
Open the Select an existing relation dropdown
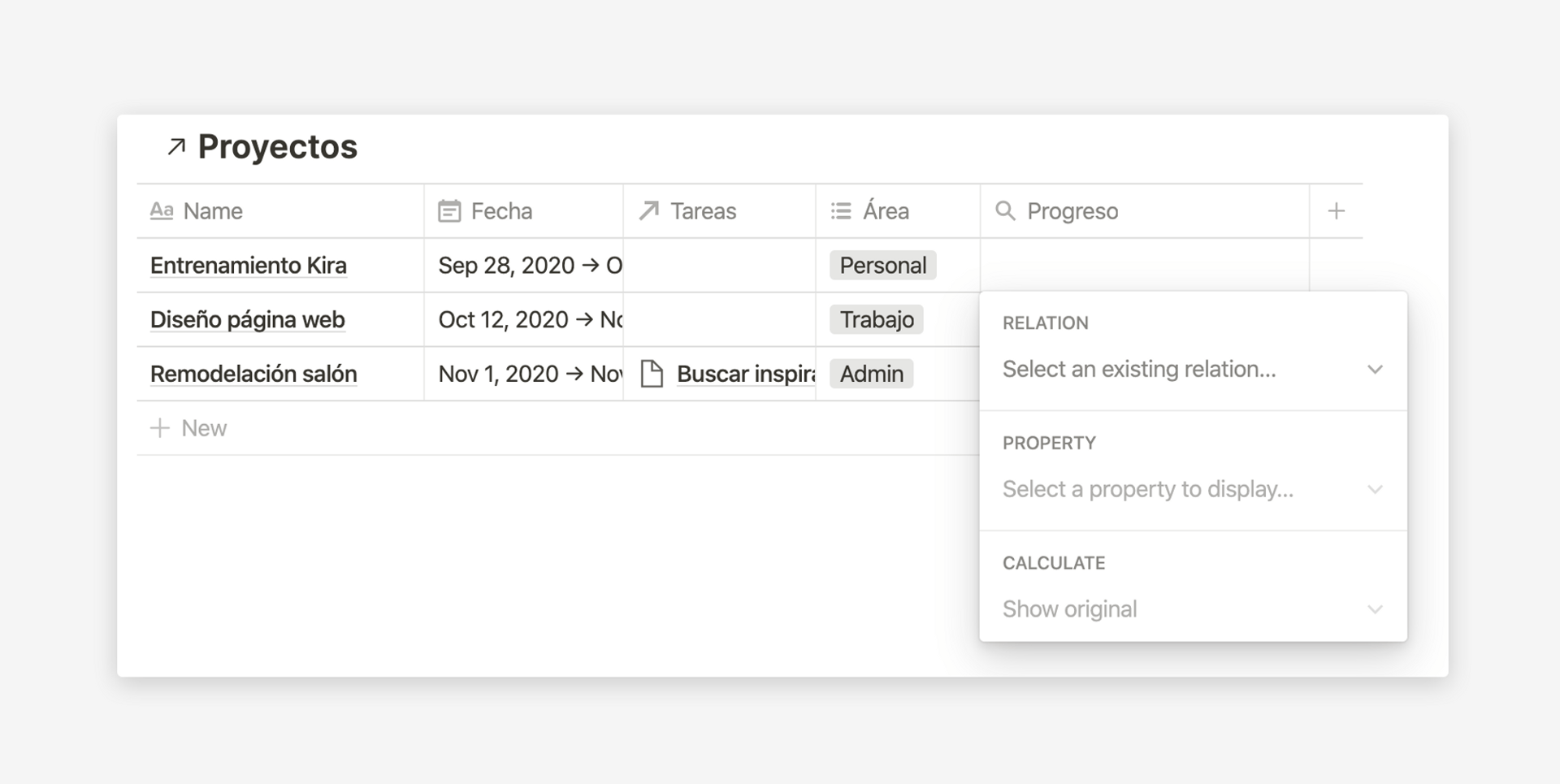tap(1192, 369)
